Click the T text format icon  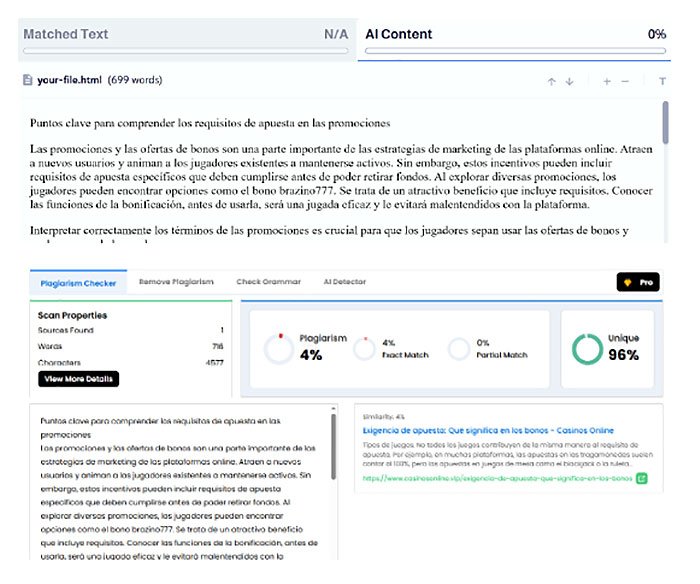661,81
